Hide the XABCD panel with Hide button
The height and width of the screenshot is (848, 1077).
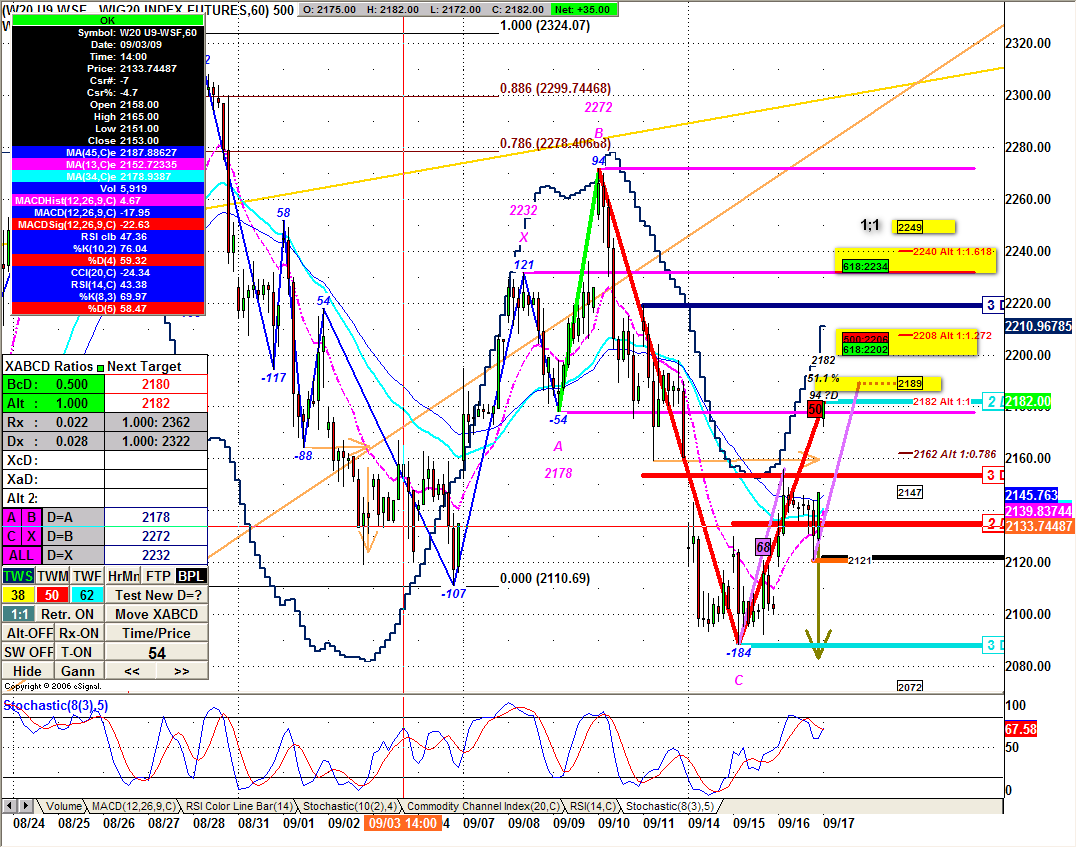[x=27, y=671]
